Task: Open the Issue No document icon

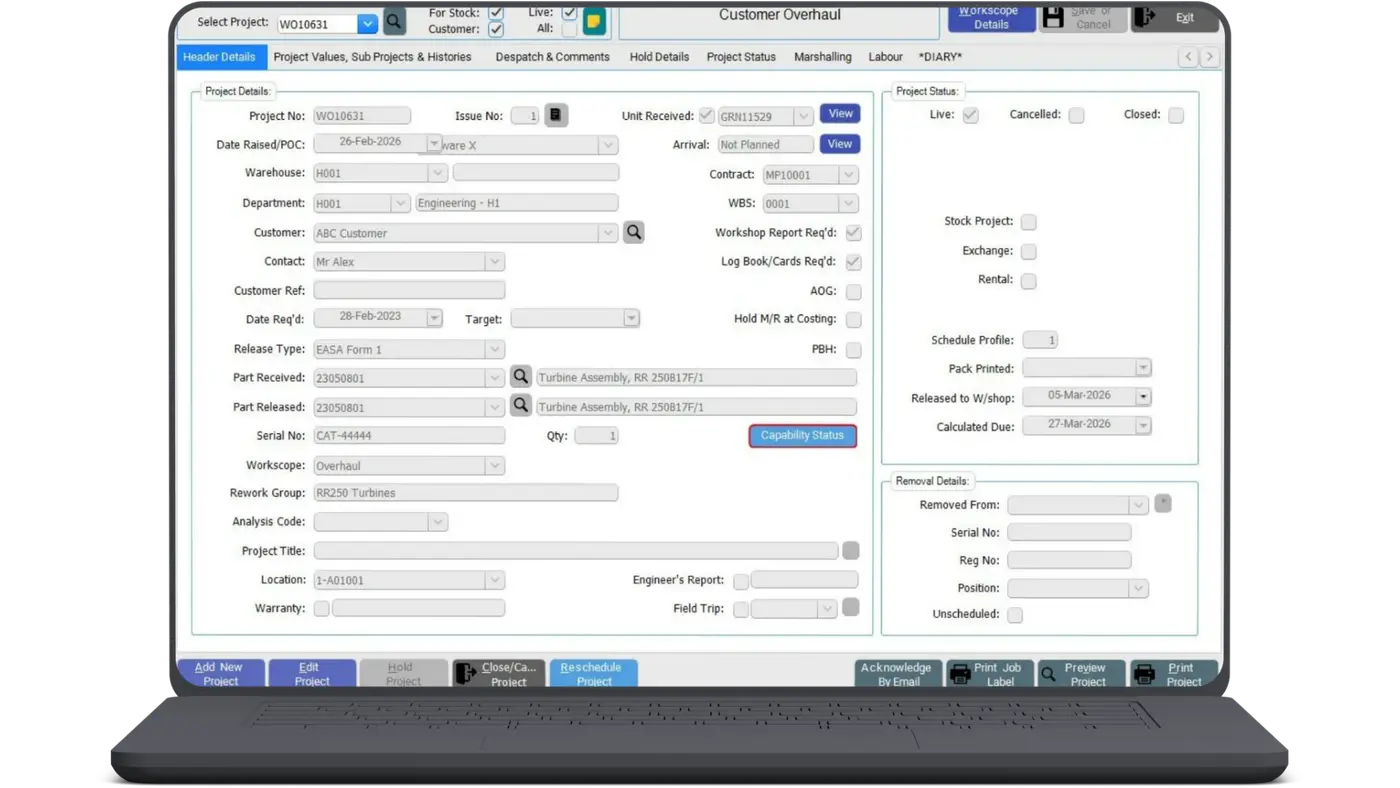Action: pyautogui.click(x=556, y=115)
